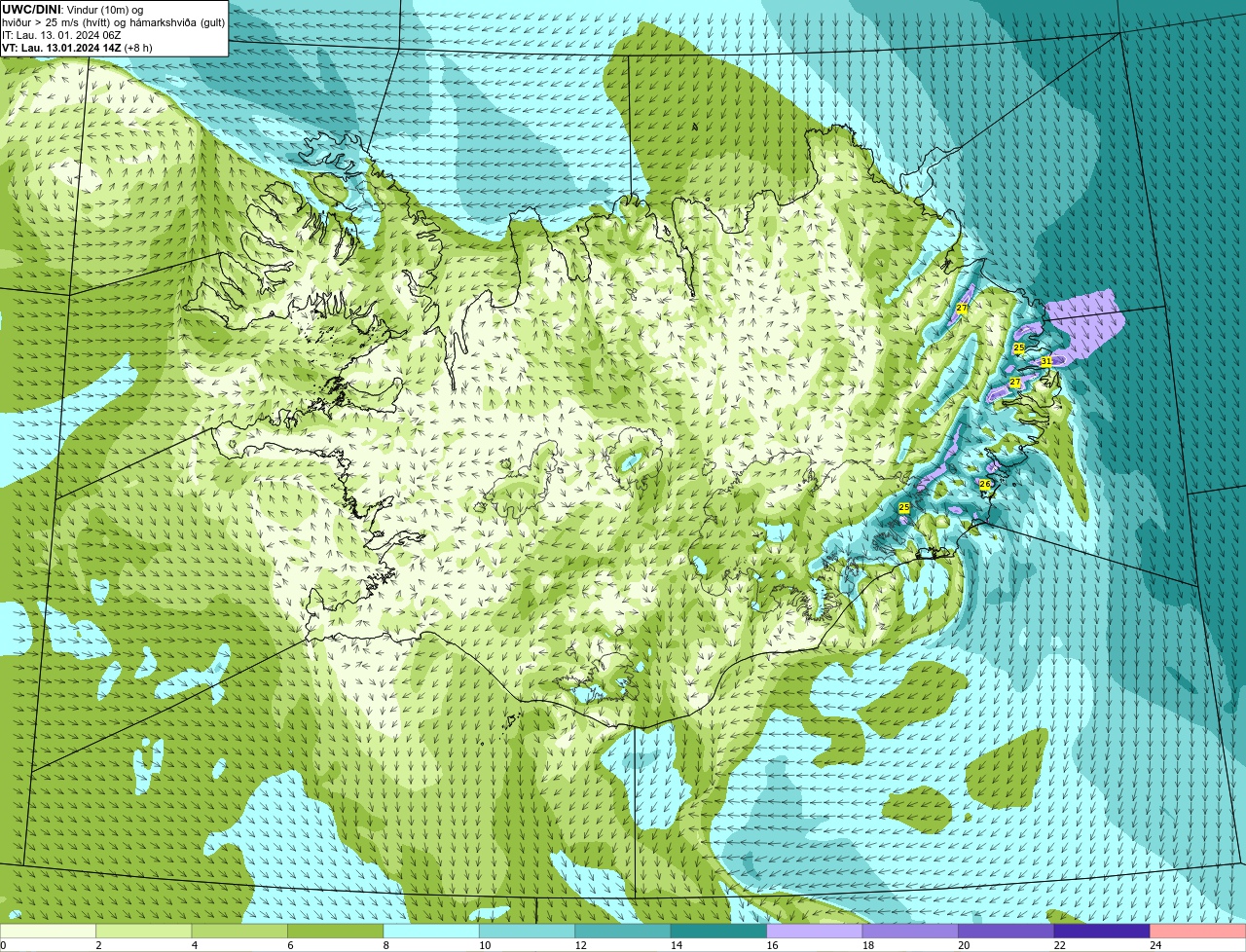This screenshot has width=1246, height=952.
Task: Click the scale label 24
Action: pyautogui.click(x=1155, y=945)
